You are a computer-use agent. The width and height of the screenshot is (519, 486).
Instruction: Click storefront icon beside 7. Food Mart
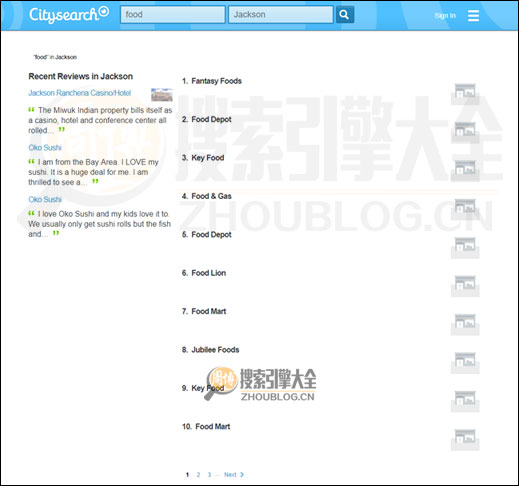pos(465,324)
